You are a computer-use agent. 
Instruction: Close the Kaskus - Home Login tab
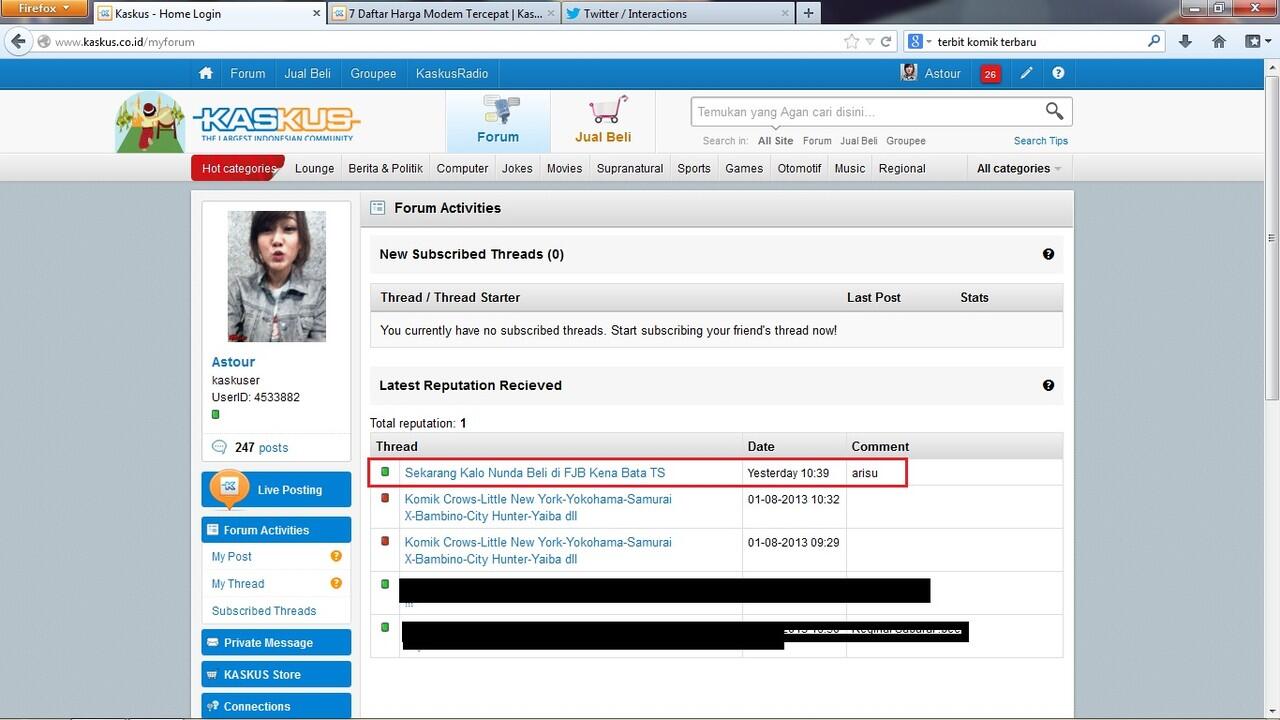(x=317, y=14)
